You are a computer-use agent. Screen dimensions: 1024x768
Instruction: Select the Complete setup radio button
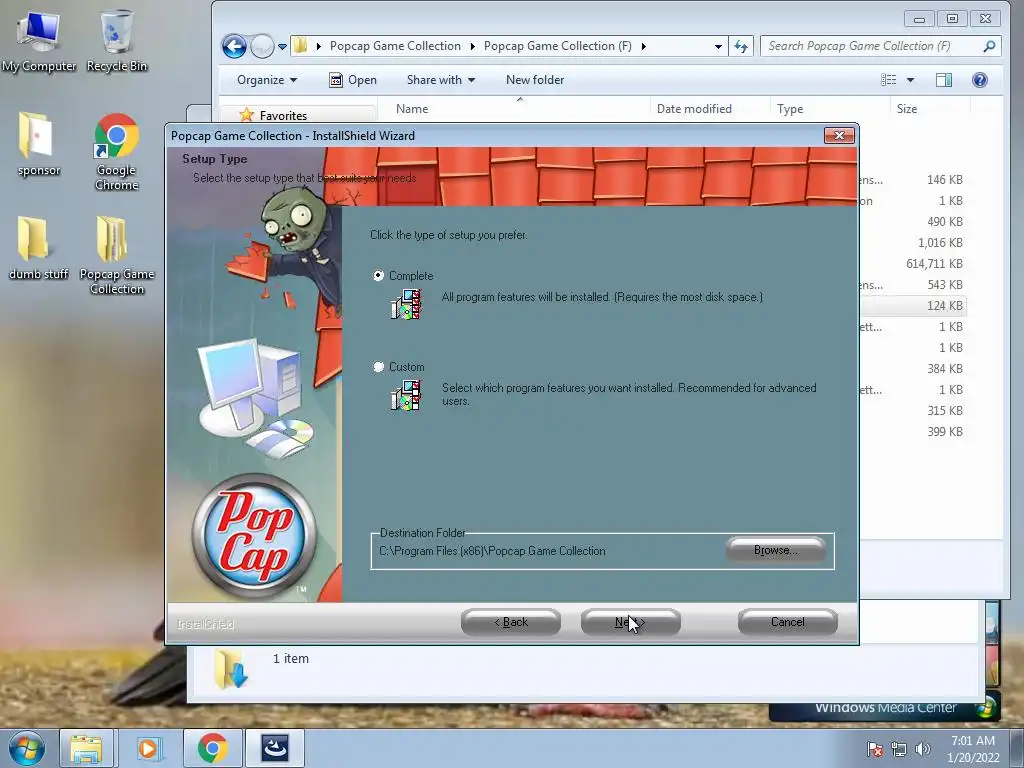pos(378,276)
